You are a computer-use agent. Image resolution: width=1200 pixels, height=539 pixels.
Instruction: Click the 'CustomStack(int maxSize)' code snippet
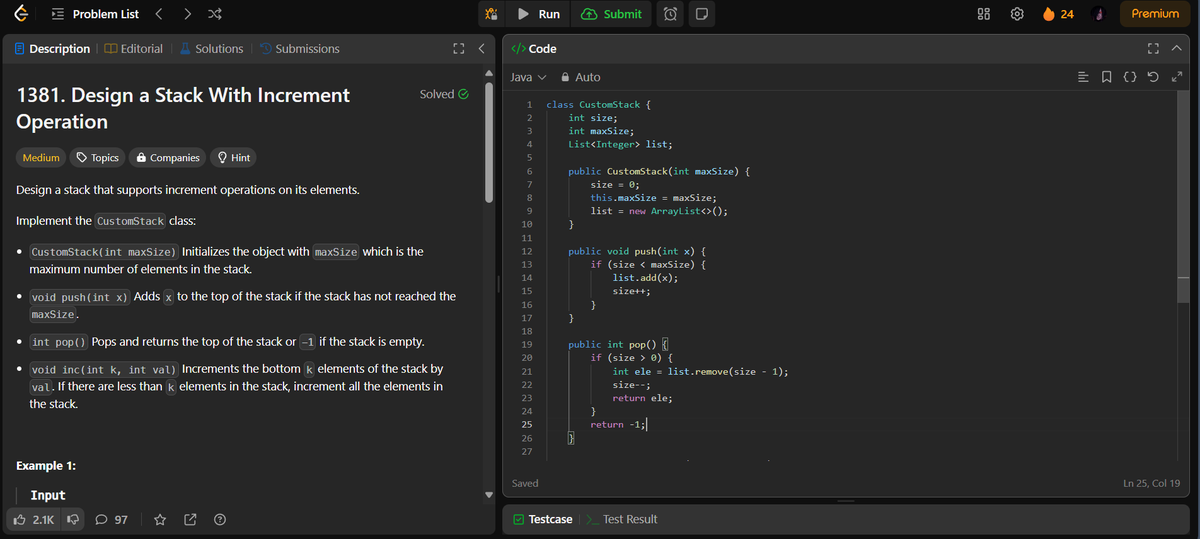tap(104, 252)
